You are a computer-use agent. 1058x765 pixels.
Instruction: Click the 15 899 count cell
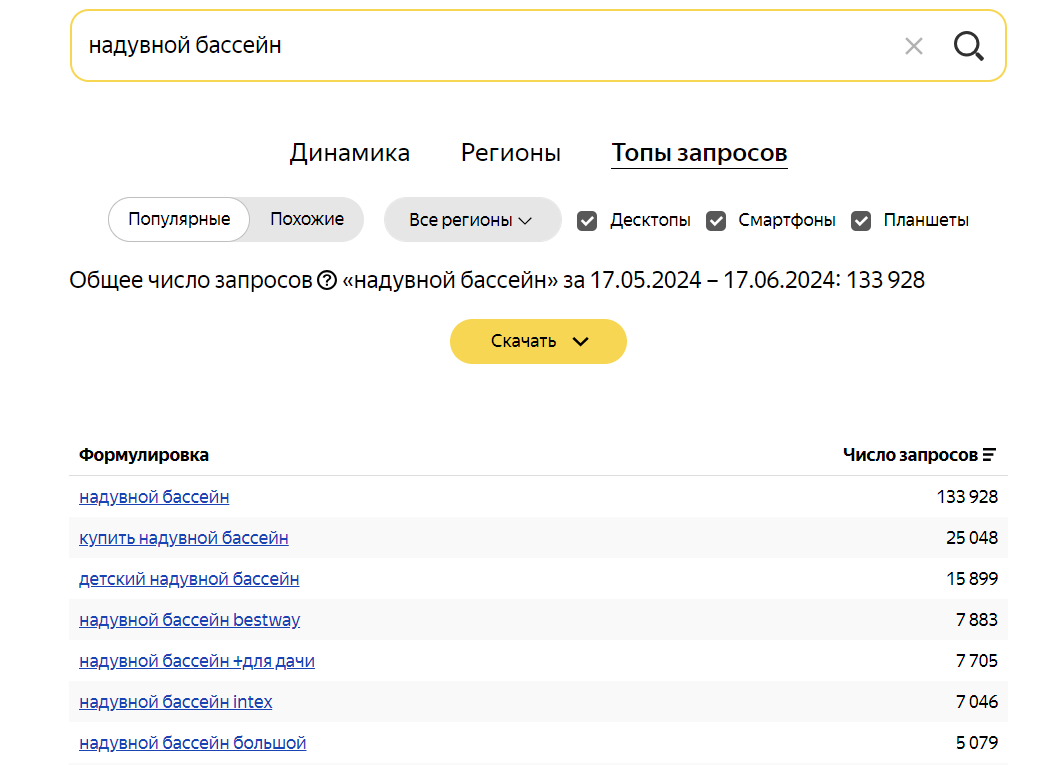pyautogui.click(x=972, y=579)
